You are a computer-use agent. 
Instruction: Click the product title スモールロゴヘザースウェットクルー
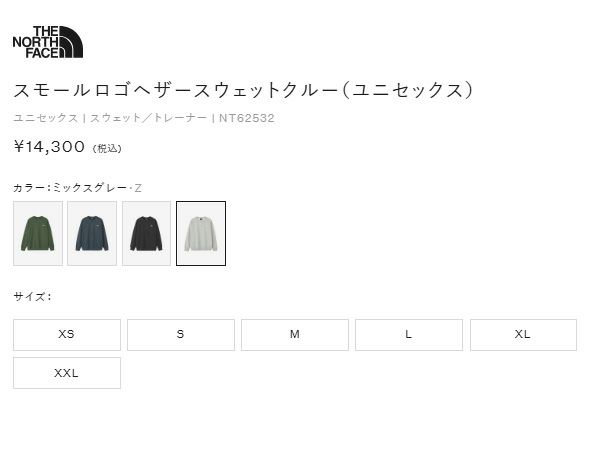(x=176, y=91)
